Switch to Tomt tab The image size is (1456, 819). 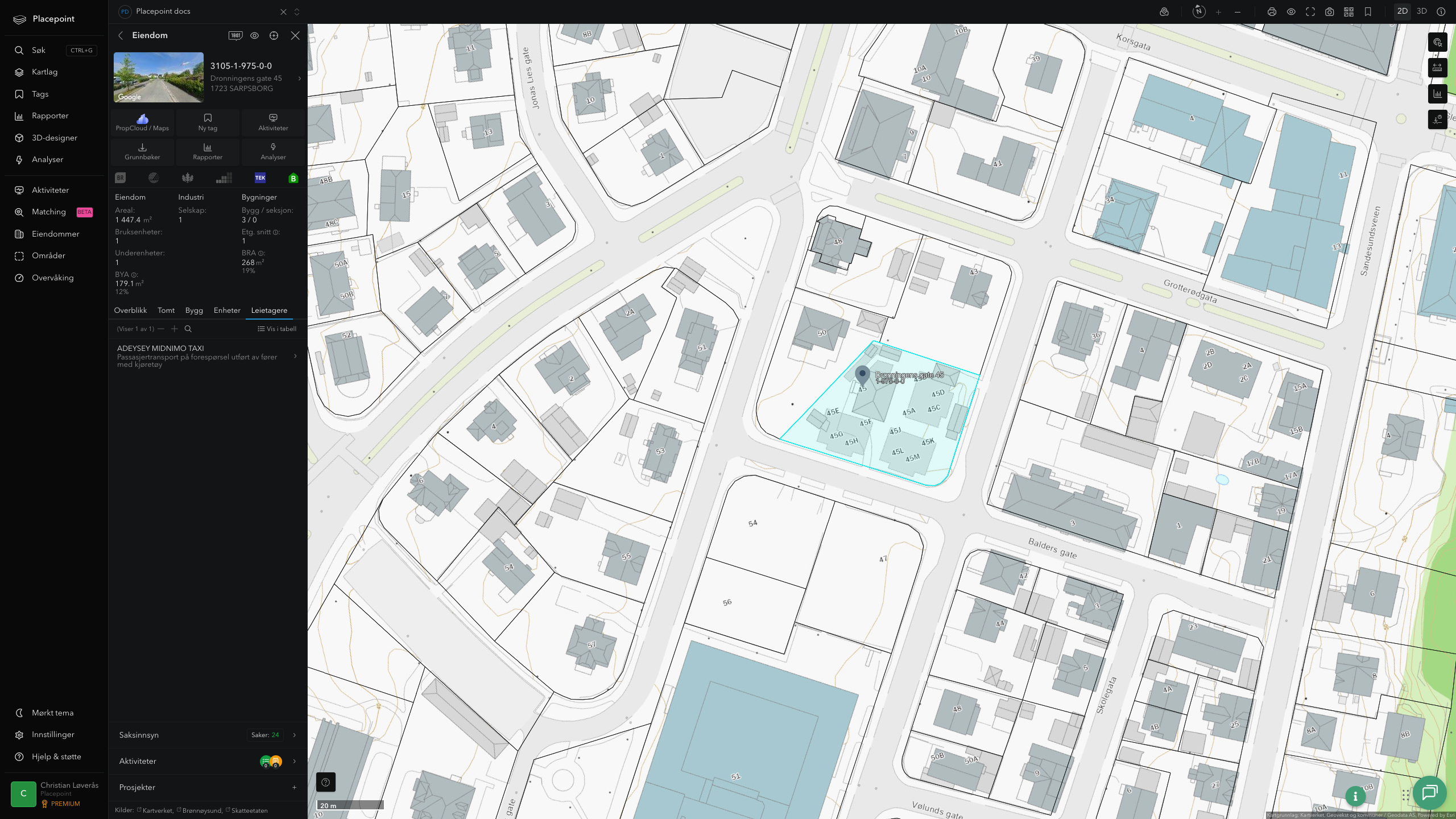point(166,310)
